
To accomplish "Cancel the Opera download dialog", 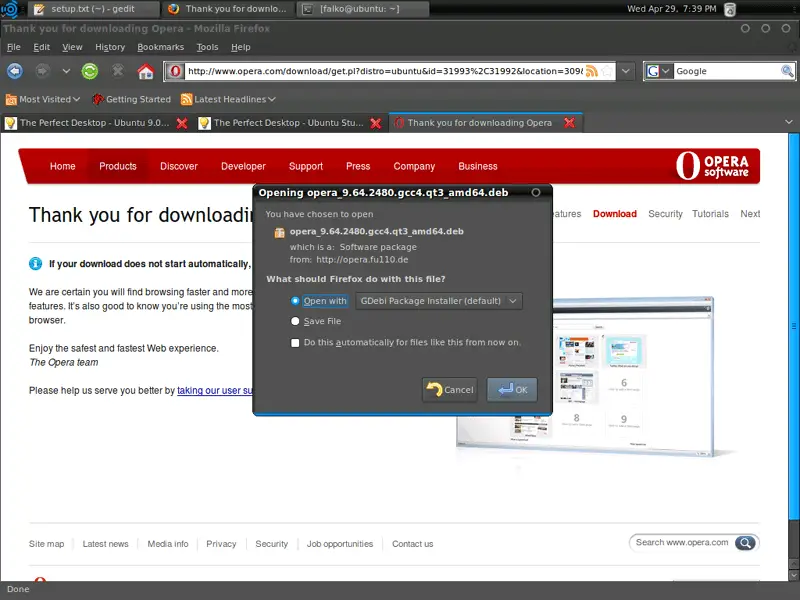I will [449, 390].
